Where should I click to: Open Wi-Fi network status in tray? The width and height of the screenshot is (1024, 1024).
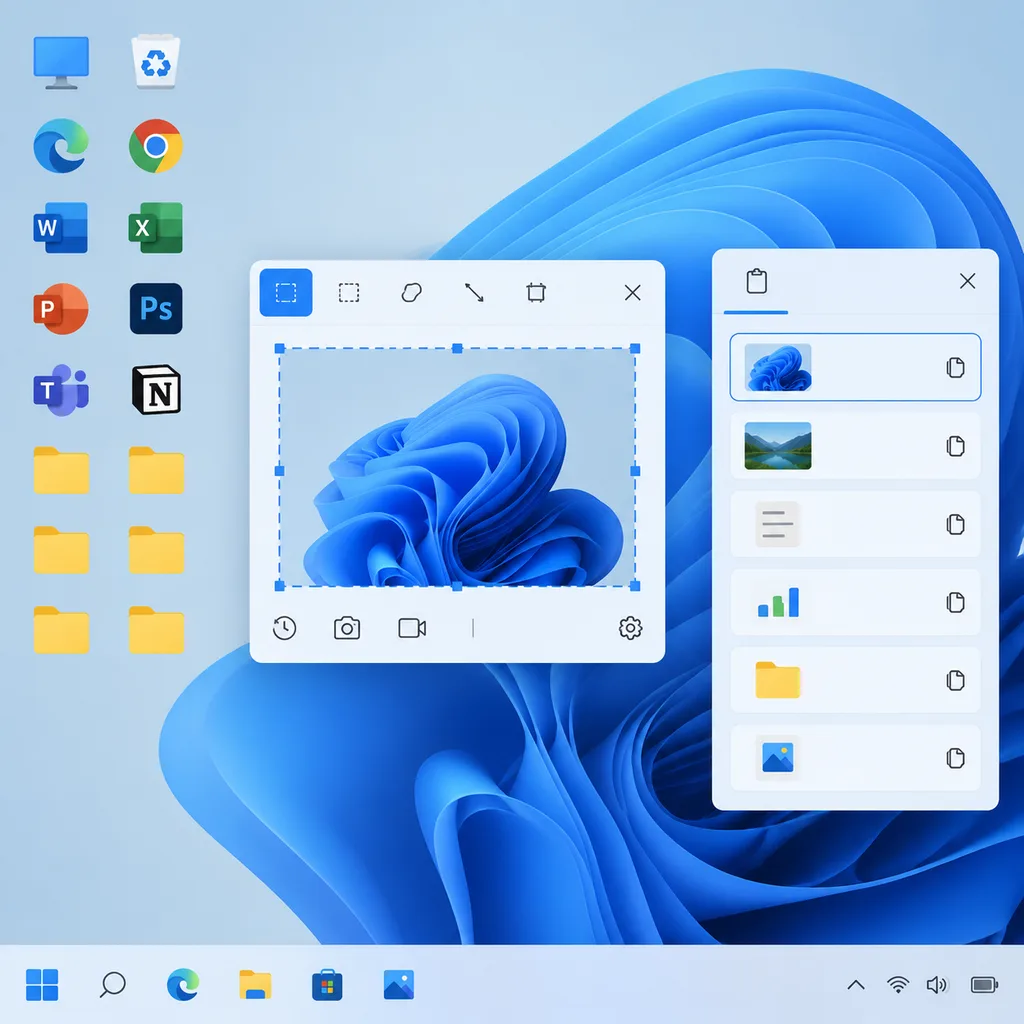pyautogui.click(x=898, y=985)
